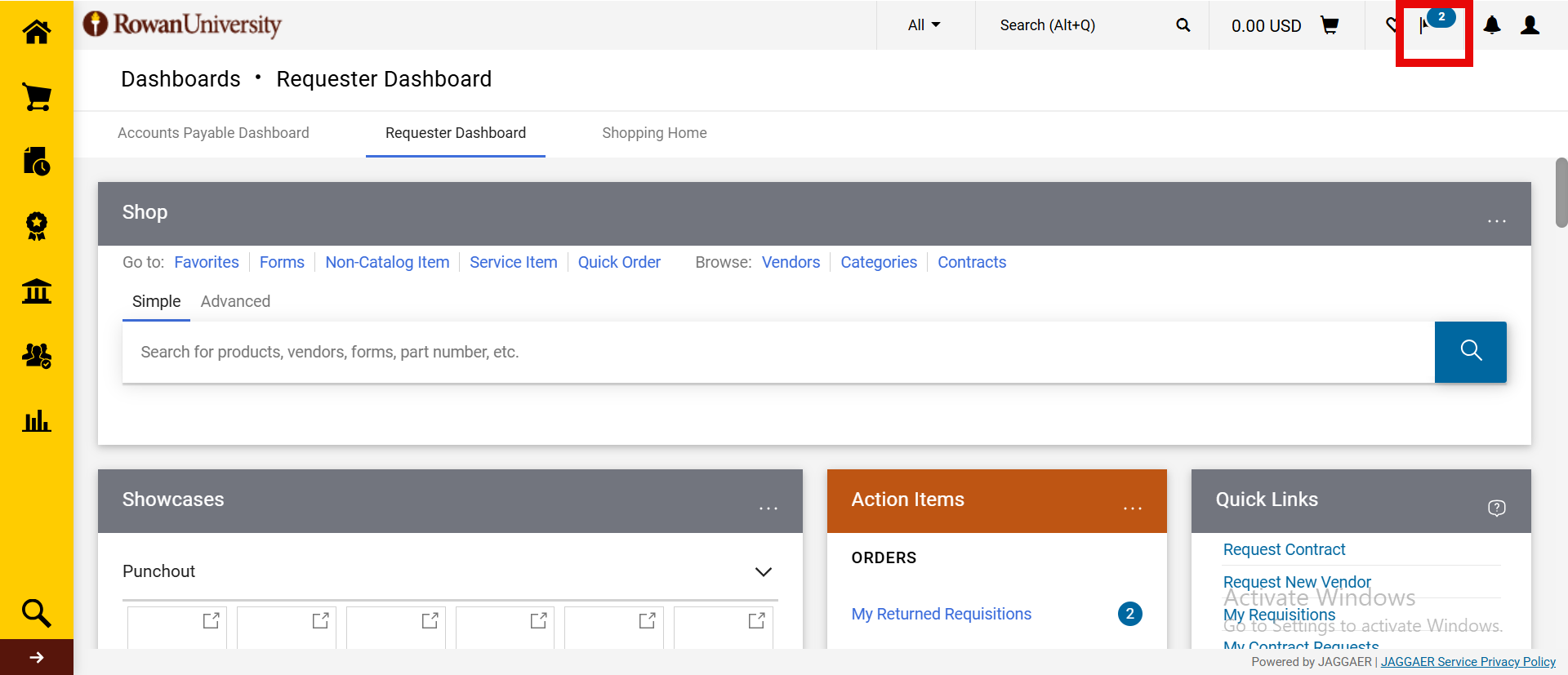Open the Request Contract quick link

(1284, 549)
